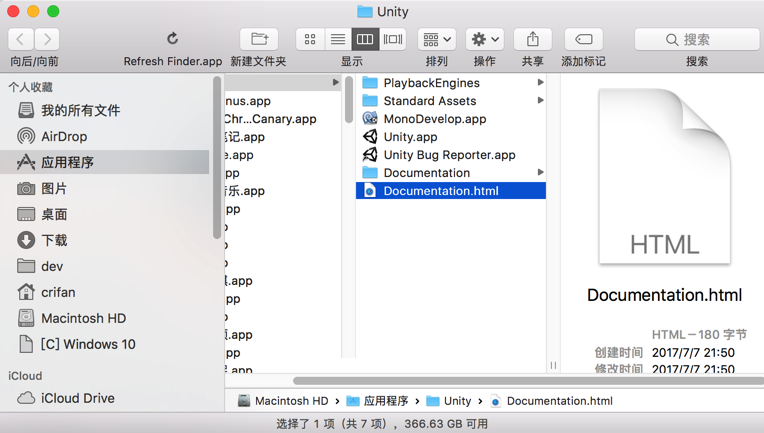Go forward using the right chevron button

[47, 39]
